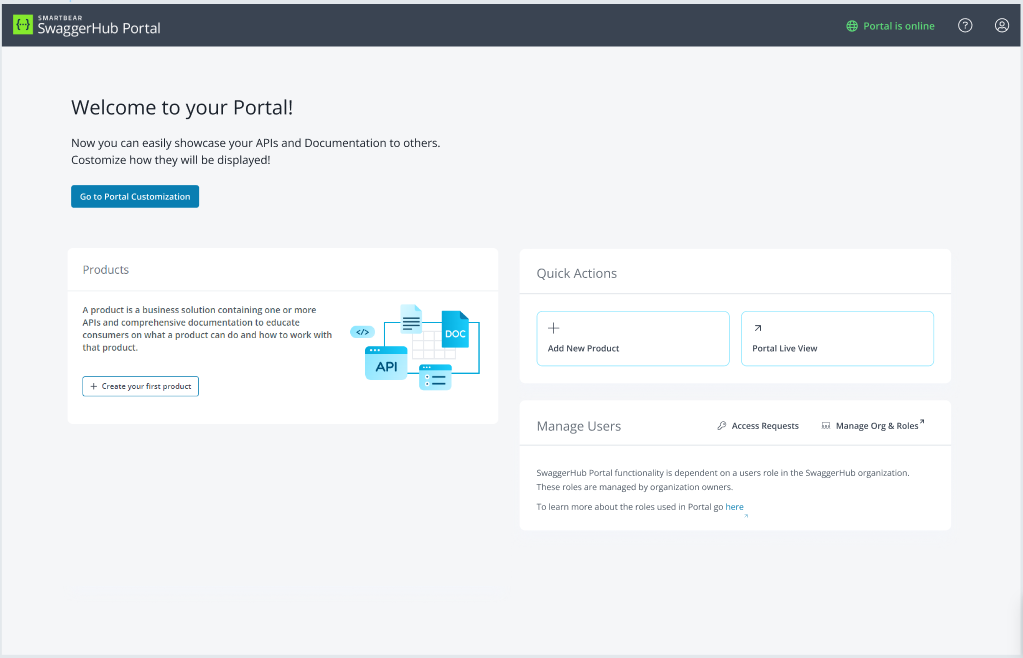Click the SmartBear logo in the header
Viewport: 1023px width, 658px height.
tap(21, 24)
